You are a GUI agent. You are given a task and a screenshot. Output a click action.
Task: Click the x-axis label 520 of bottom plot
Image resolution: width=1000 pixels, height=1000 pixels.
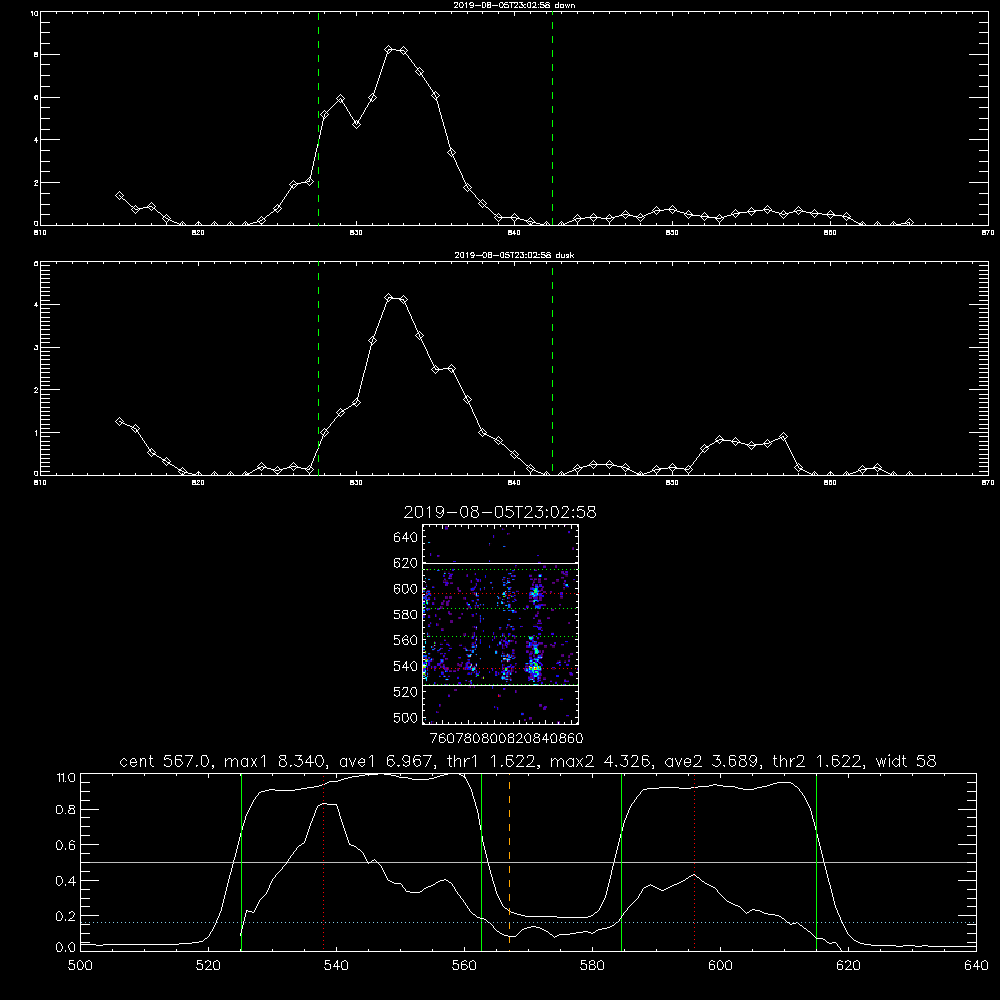pos(208,966)
